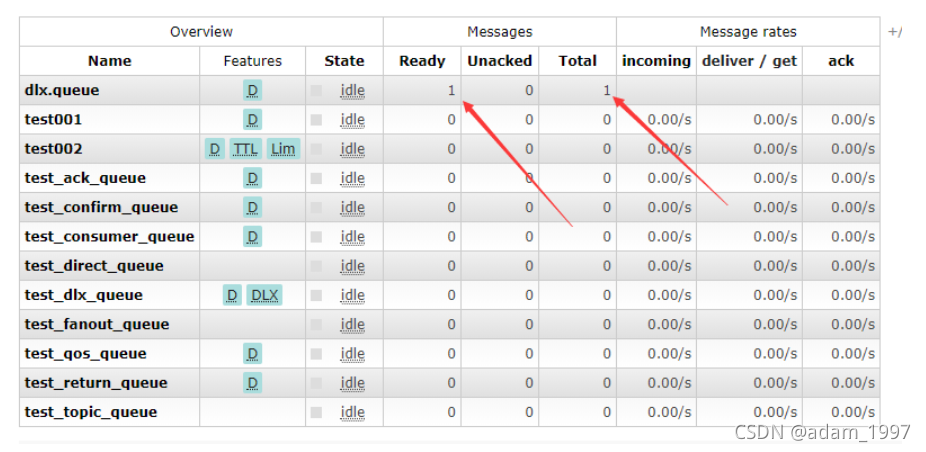Click the idle state of test_fanout_queue

pos(353,324)
